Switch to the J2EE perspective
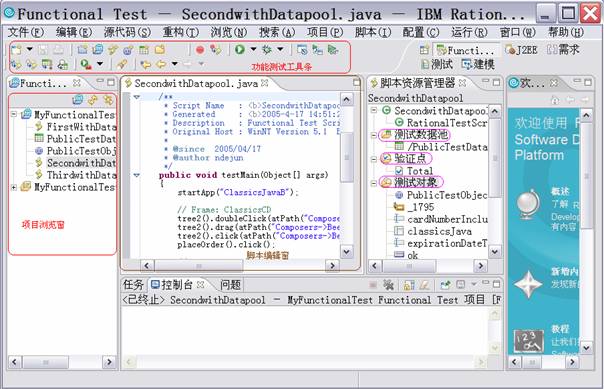Viewport: 604px width, 389px height. (521, 50)
